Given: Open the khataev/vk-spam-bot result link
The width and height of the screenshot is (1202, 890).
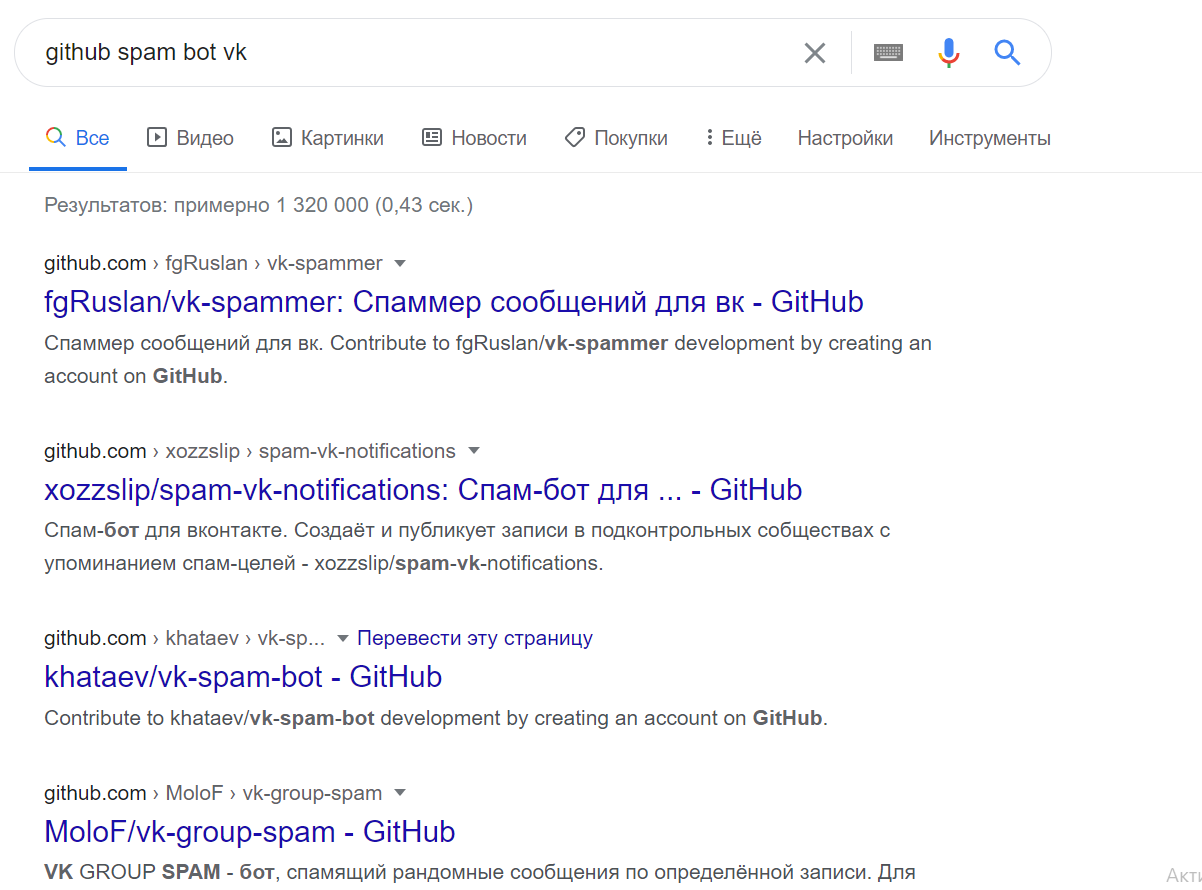Looking at the screenshot, I should click(242, 676).
